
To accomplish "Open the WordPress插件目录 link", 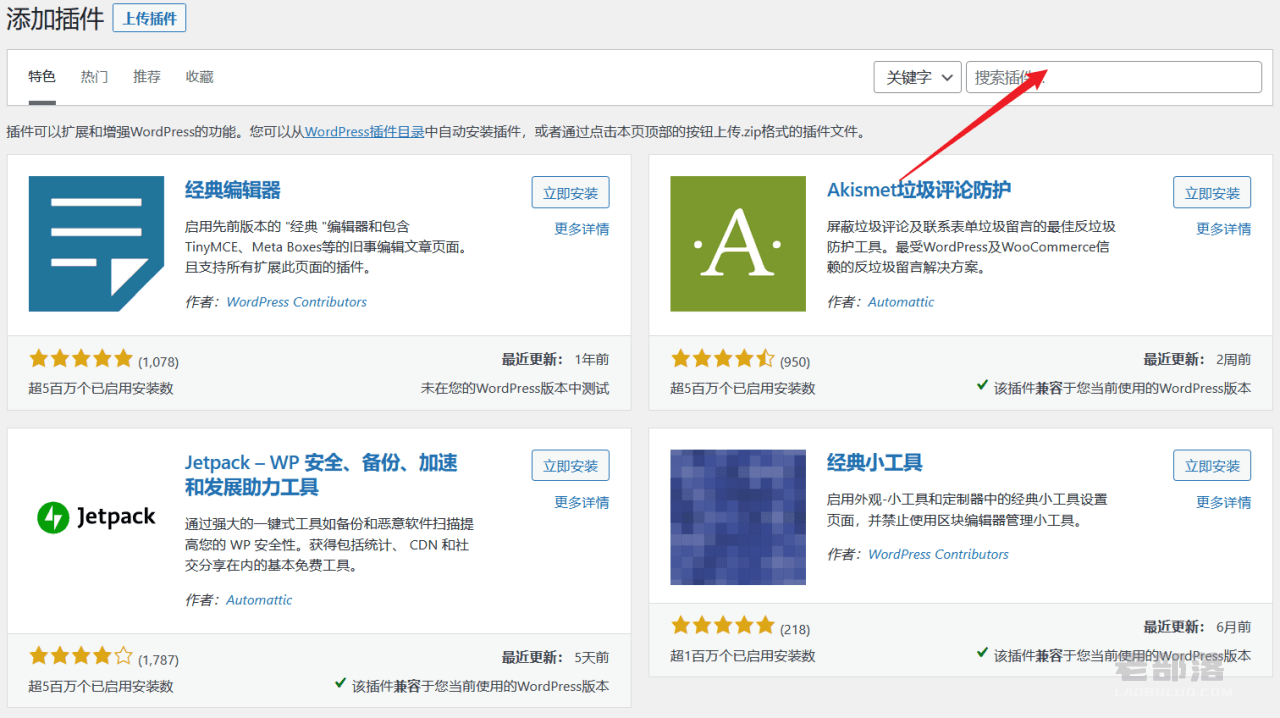I will (364, 132).
